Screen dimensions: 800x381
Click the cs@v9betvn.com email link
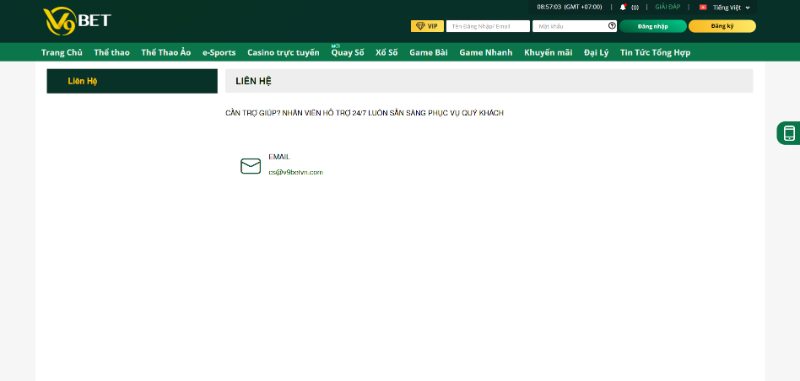296,172
